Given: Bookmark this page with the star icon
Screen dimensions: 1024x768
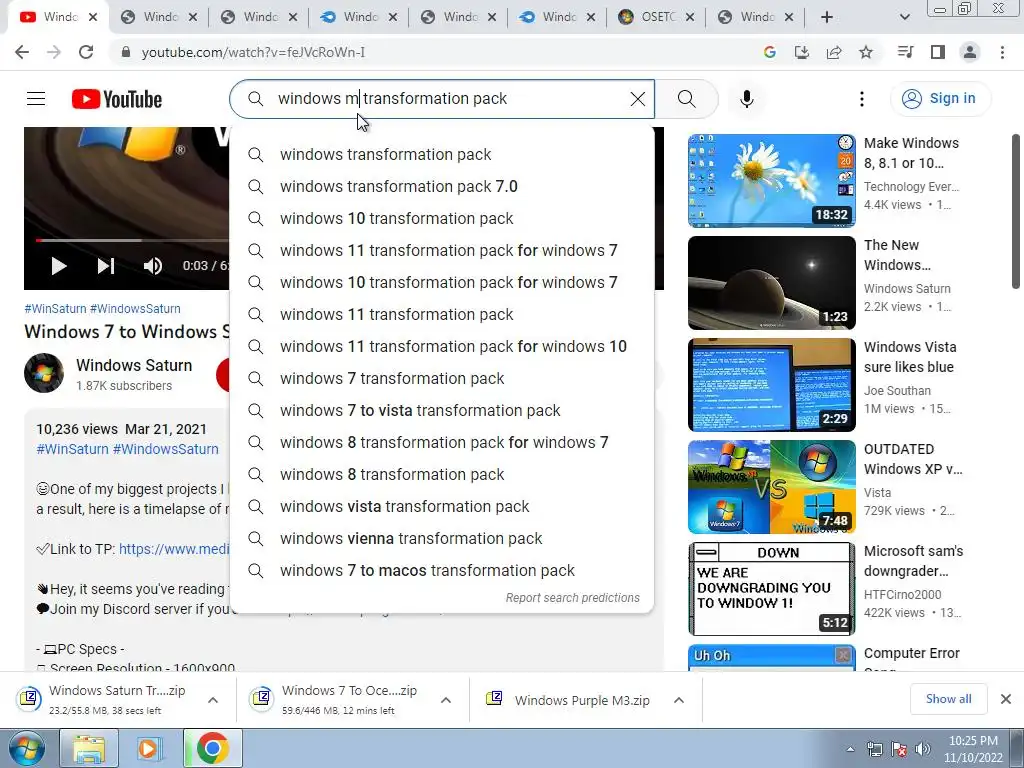Looking at the screenshot, I should (866, 52).
